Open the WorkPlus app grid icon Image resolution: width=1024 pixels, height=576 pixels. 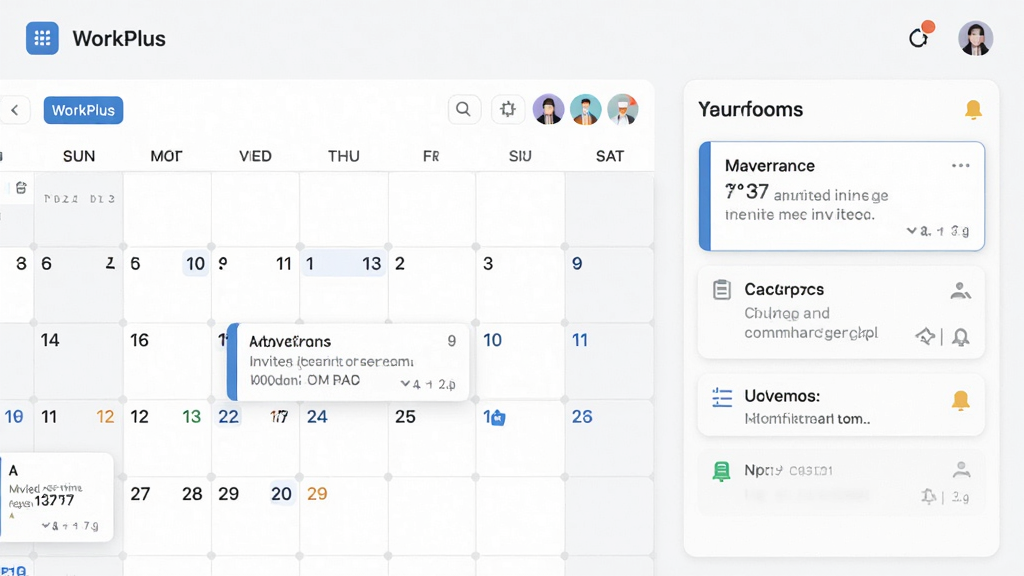[42, 38]
